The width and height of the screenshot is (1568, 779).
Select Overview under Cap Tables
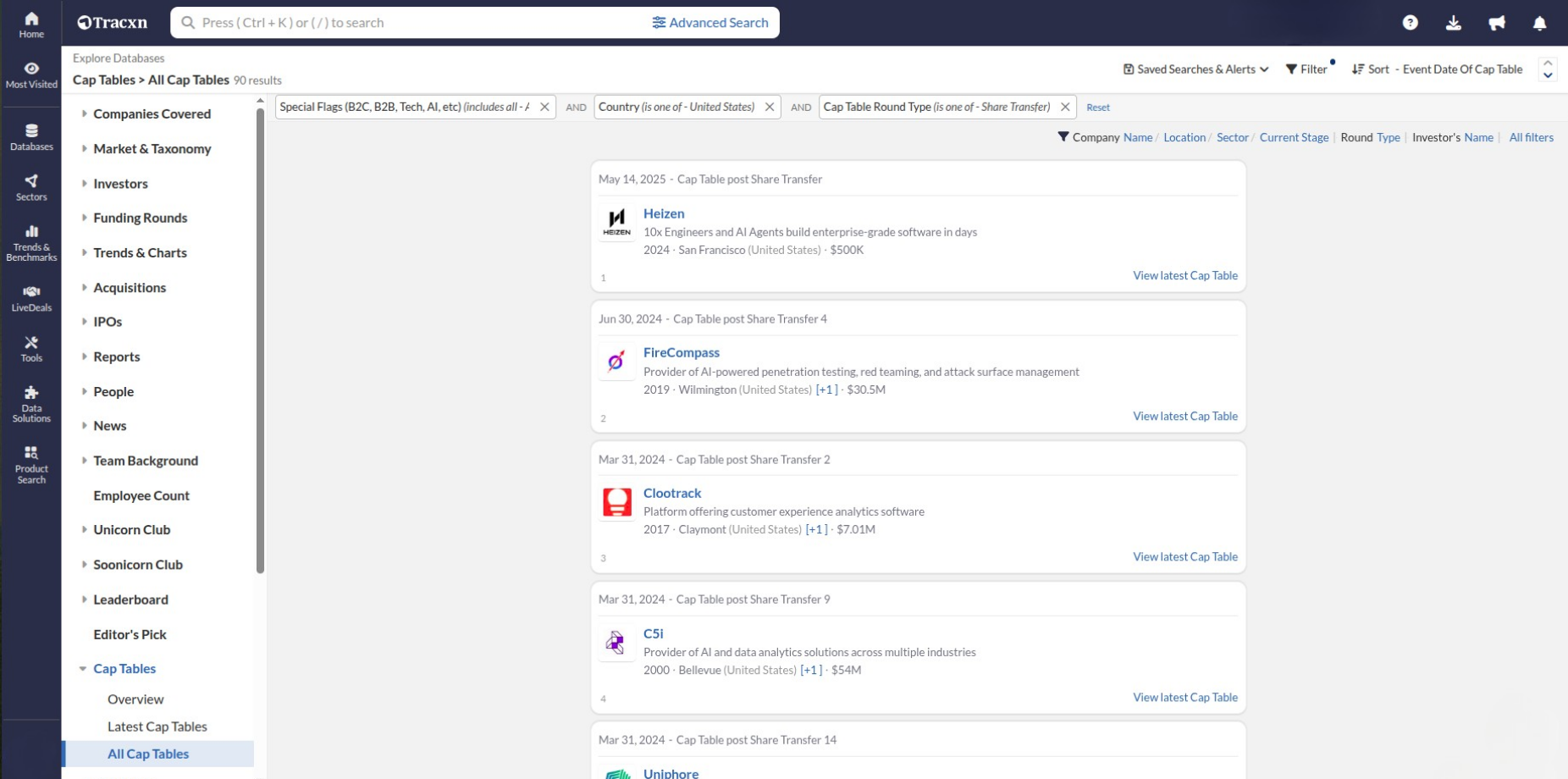pos(135,699)
